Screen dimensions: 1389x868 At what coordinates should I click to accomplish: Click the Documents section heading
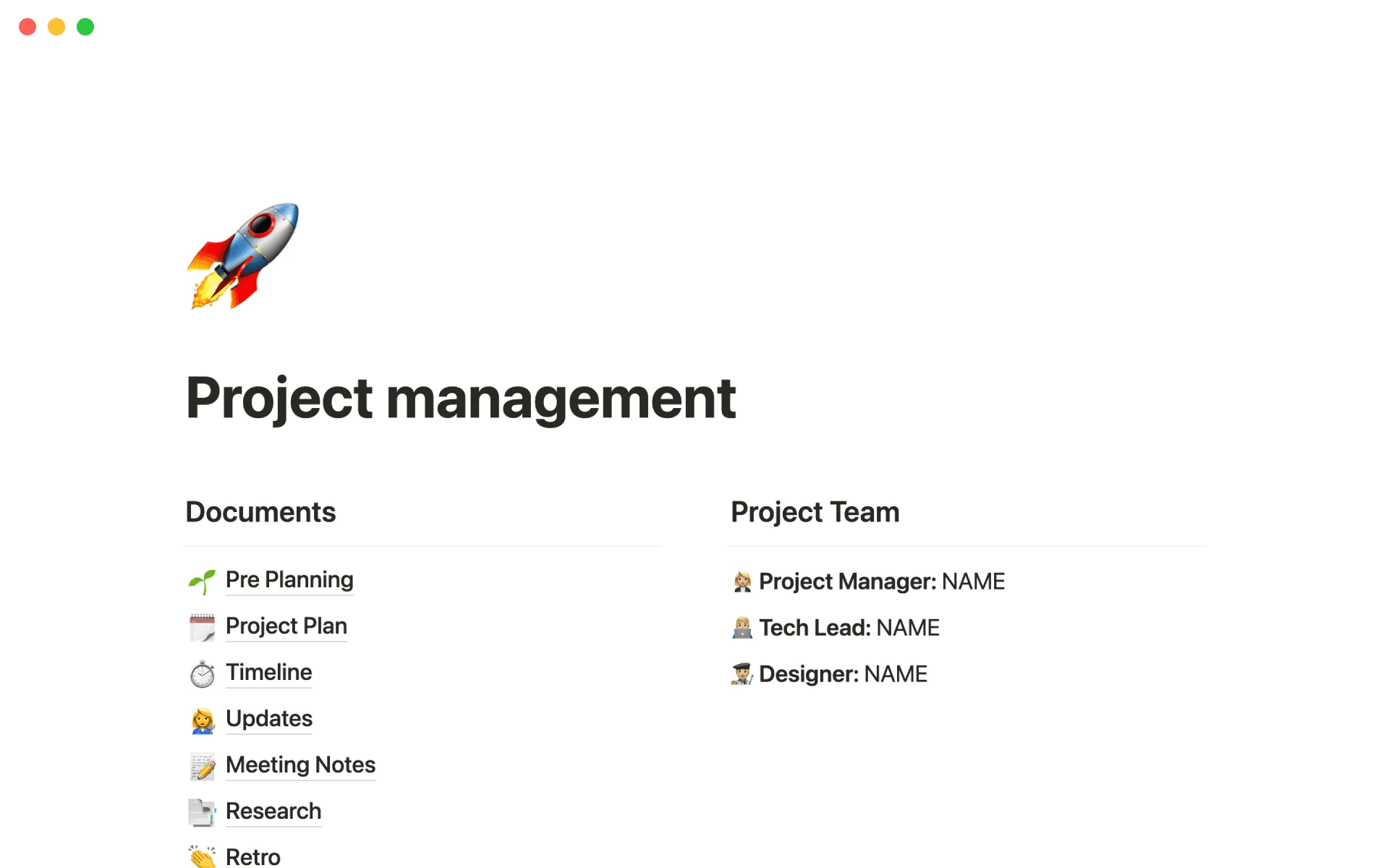[x=261, y=512]
